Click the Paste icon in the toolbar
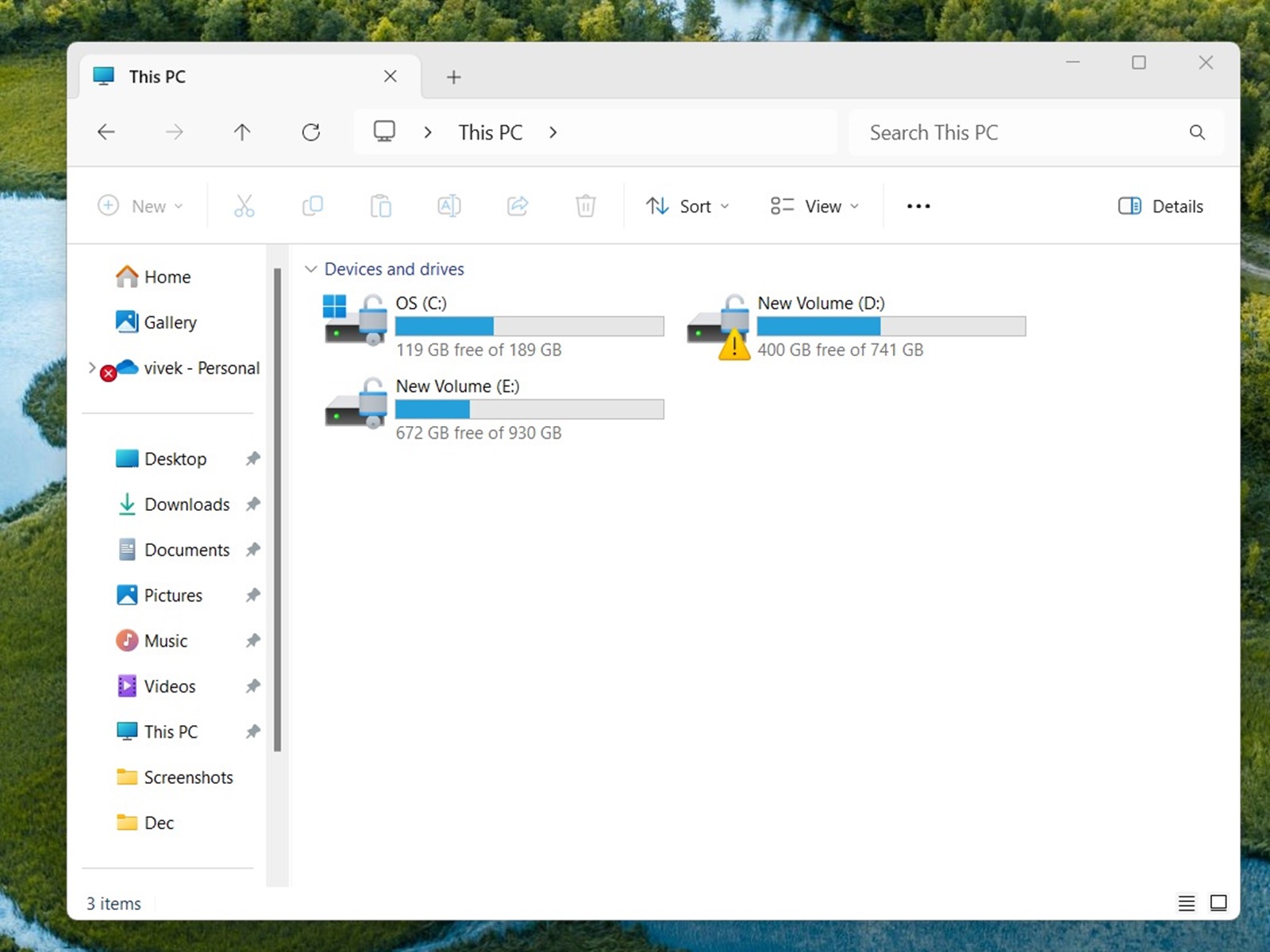This screenshot has height=952, width=1270. (x=380, y=205)
